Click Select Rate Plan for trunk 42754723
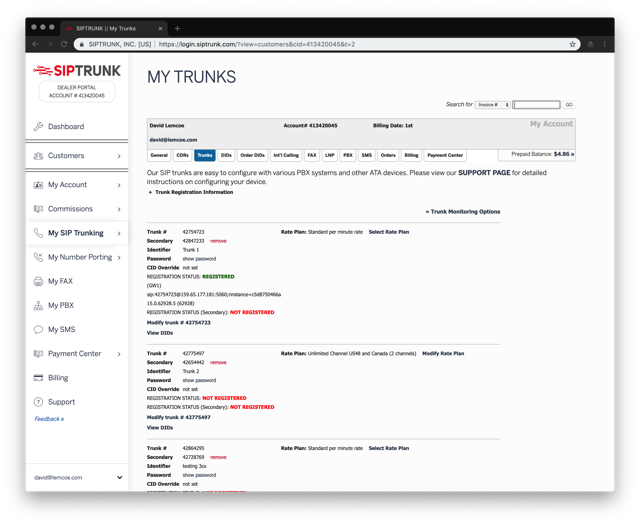The width and height of the screenshot is (640, 525). click(x=389, y=232)
